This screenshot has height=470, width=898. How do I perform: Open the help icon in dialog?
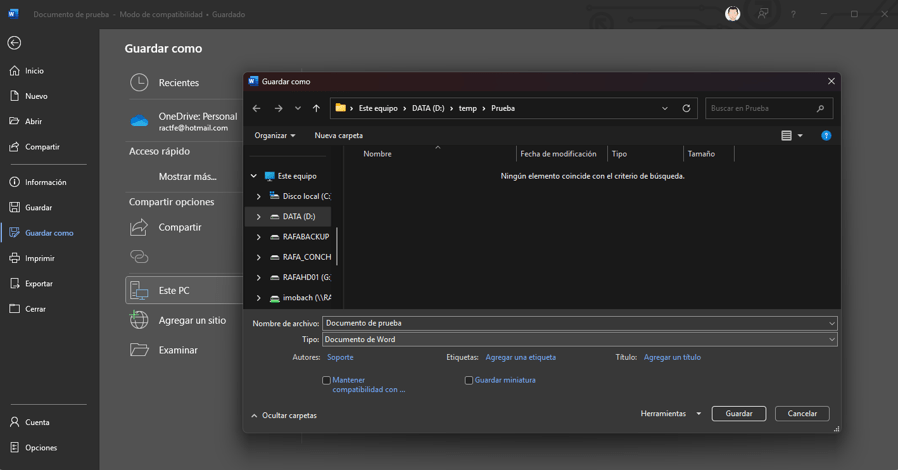(x=826, y=136)
